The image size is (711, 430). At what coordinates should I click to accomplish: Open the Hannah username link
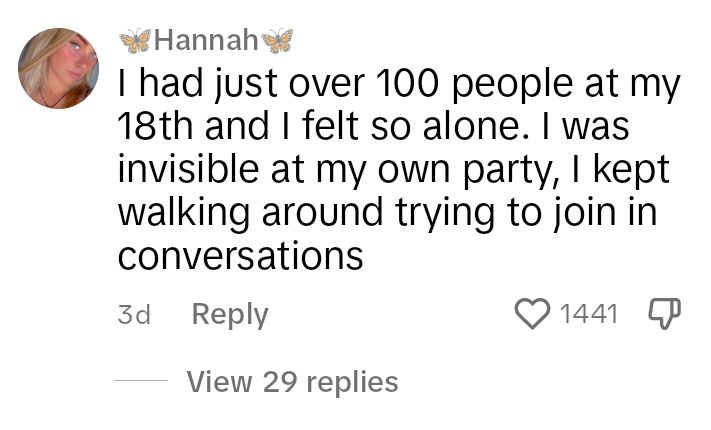click(x=206, y=40)
